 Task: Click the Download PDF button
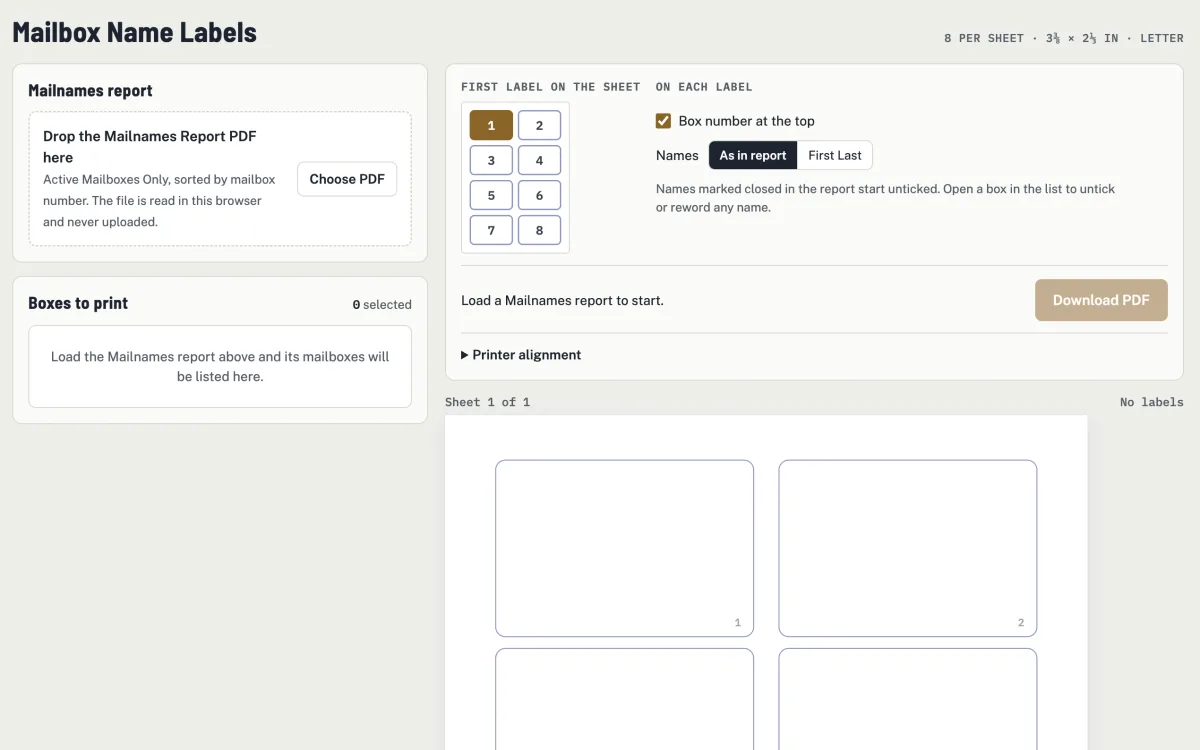(x=1101, y=300)
